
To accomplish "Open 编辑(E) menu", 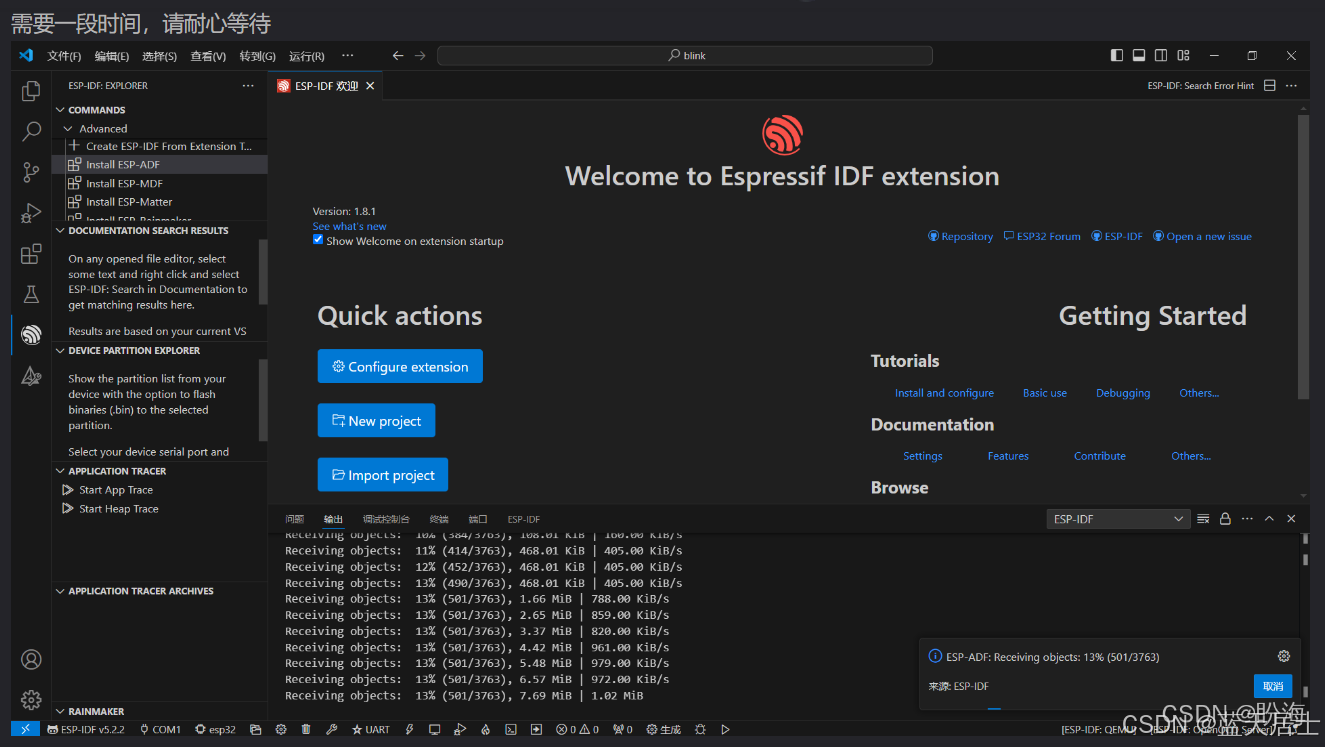I will pos(112,56).
